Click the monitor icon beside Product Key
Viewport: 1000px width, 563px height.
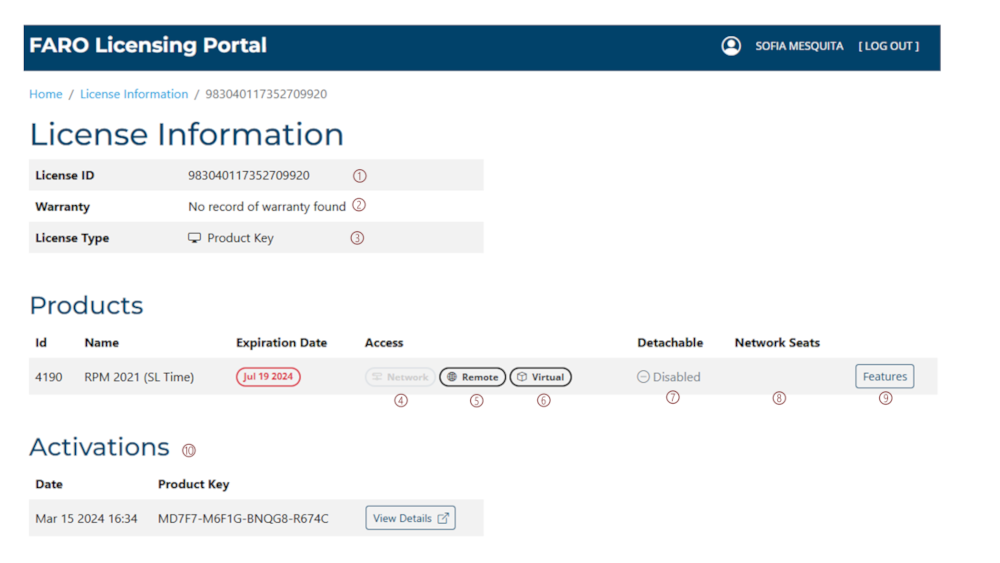(x=194, y=238)
